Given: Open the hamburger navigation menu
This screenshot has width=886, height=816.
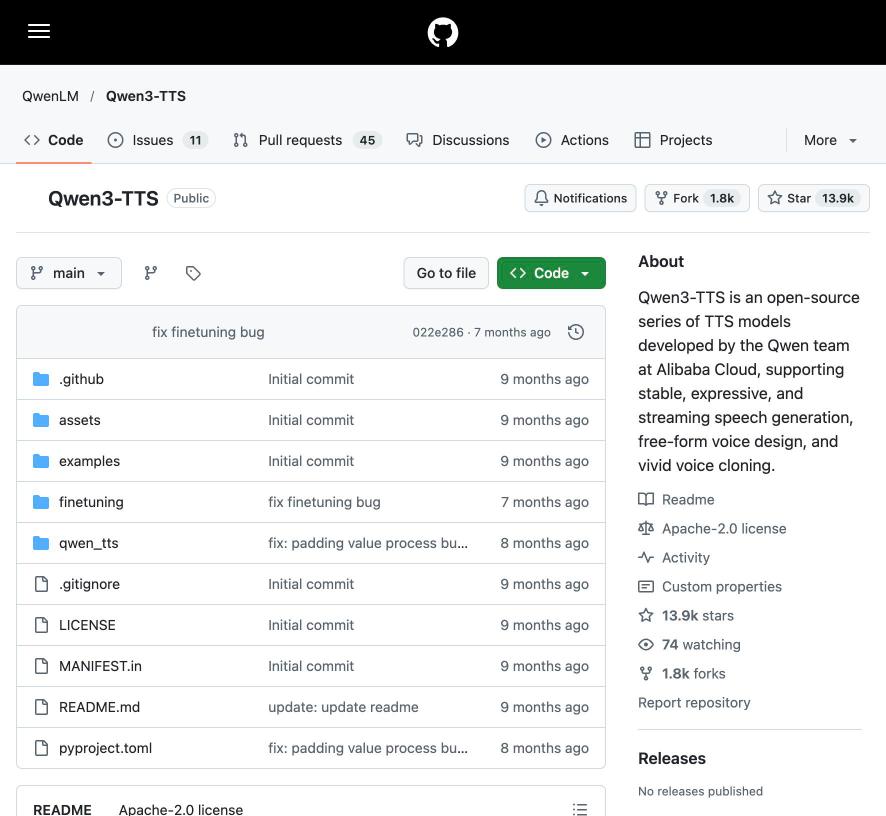Looking at the screenshot, I should [x=39, y=32].
